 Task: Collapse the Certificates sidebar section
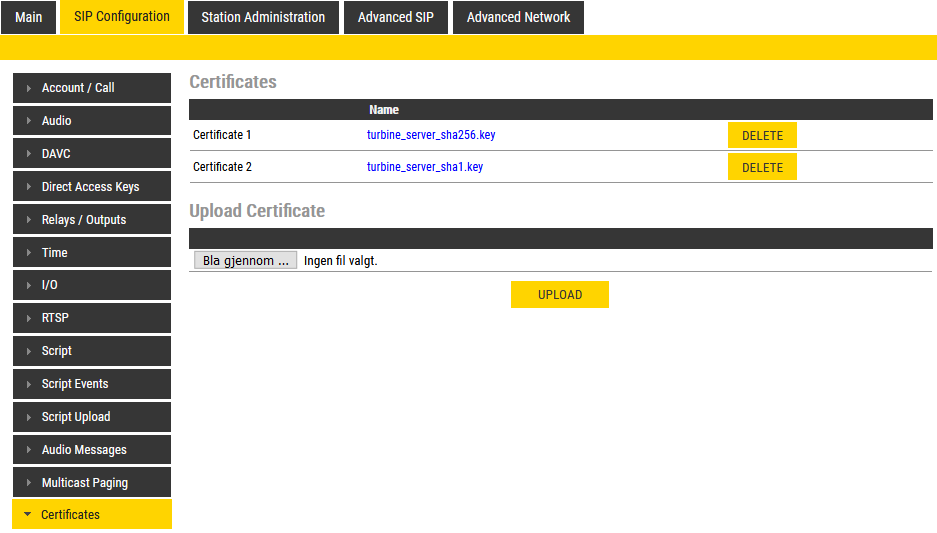tap(91, 515)
